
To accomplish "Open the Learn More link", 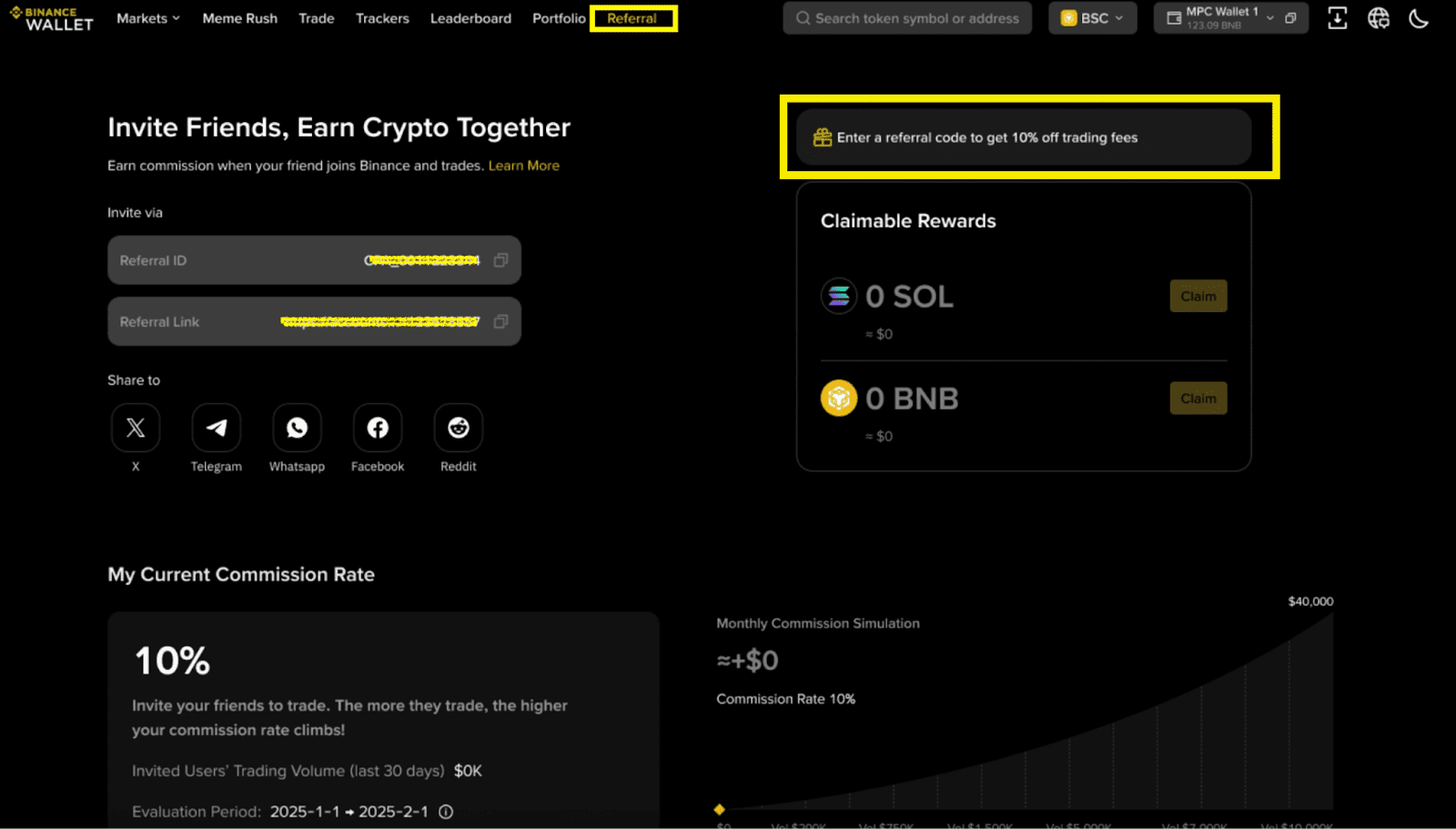I will pos(524,166).
